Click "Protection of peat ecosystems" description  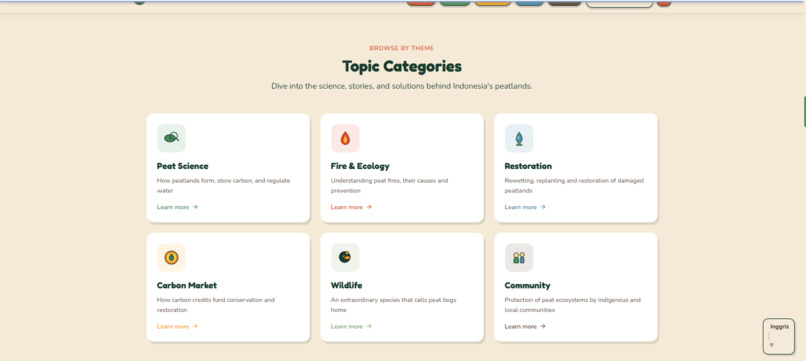coord(573,305)
